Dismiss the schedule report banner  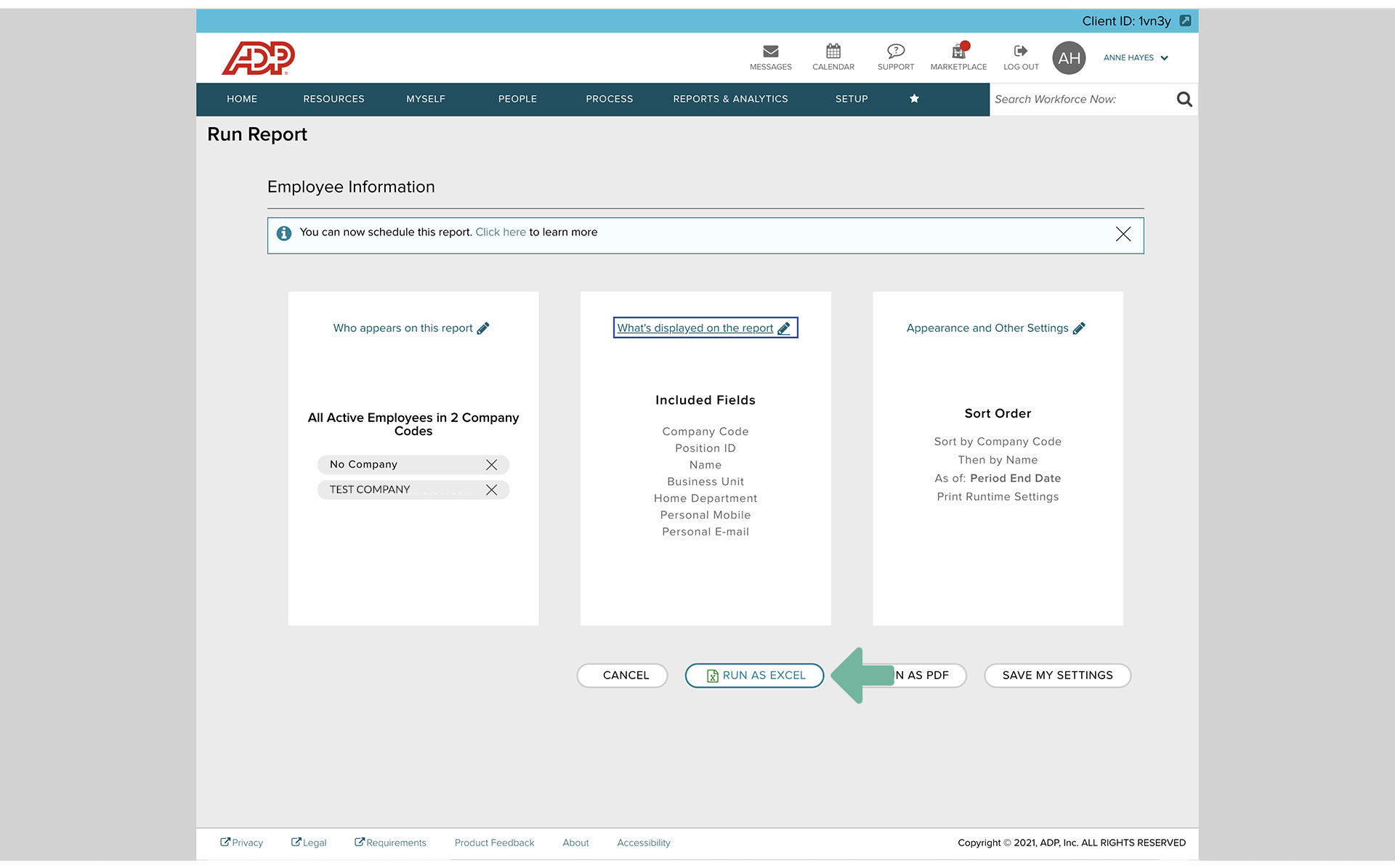click(1123, 234)
